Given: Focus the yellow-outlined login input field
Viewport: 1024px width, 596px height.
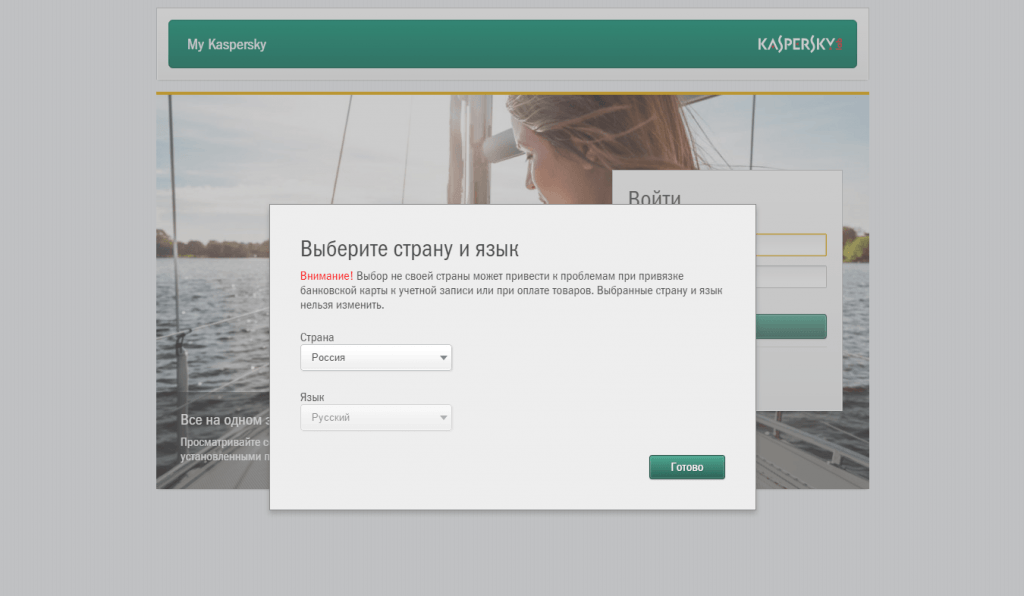Looking at the screenshot, I should (791, 245).
